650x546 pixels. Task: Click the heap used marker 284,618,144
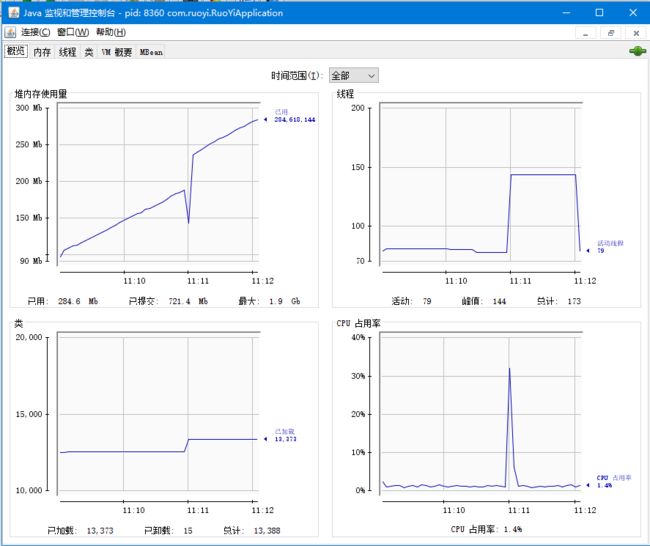coord(294,119)
